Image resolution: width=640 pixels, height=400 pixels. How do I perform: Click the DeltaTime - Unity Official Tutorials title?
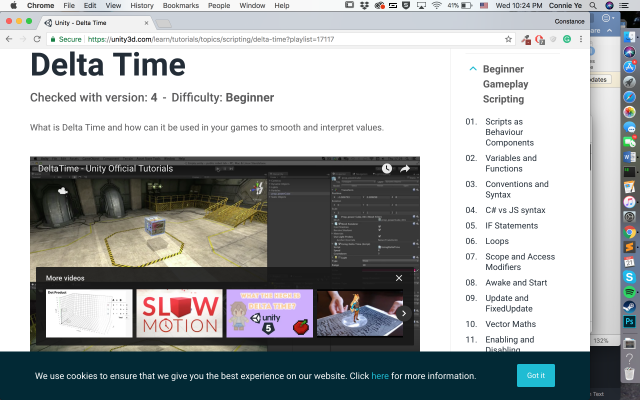(105, 169)
